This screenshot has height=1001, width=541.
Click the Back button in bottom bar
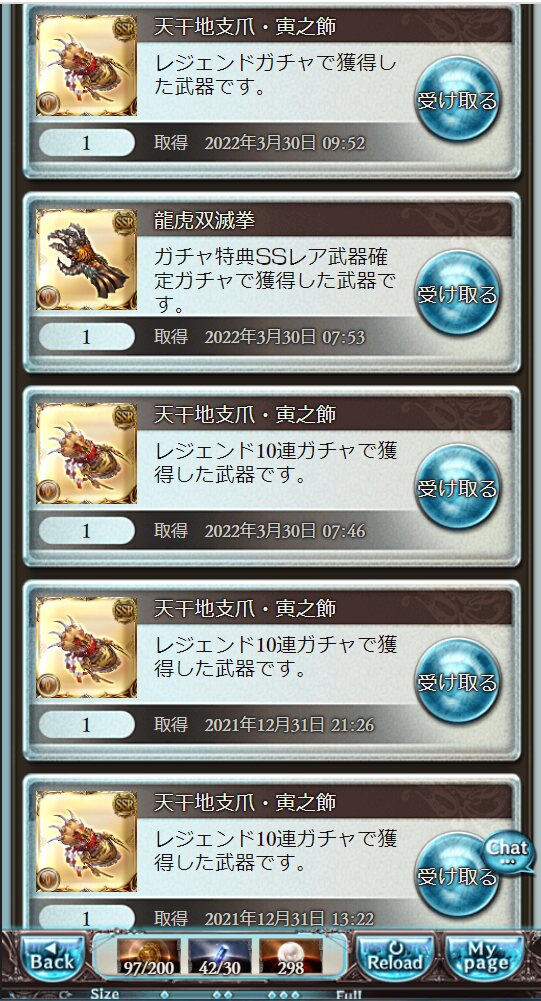(x=52, y=958)
